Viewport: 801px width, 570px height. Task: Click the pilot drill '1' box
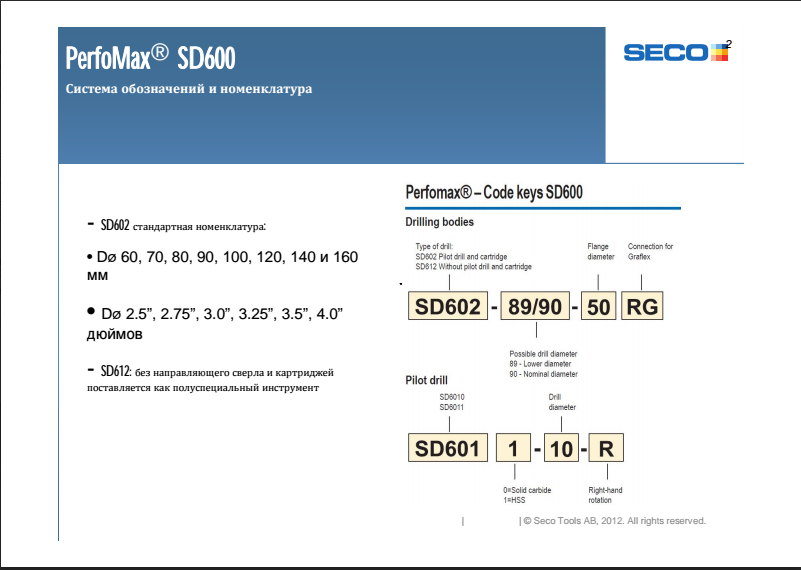pos(513,448)
